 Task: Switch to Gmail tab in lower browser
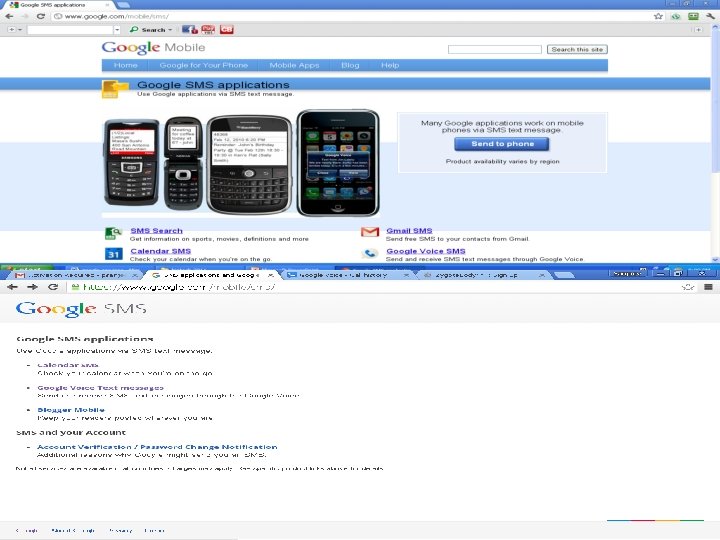(76, 275)
